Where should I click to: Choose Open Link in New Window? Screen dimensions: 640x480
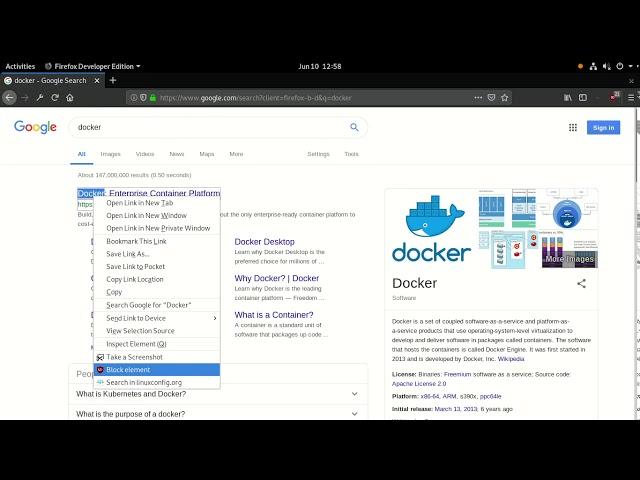pos(157,216)
